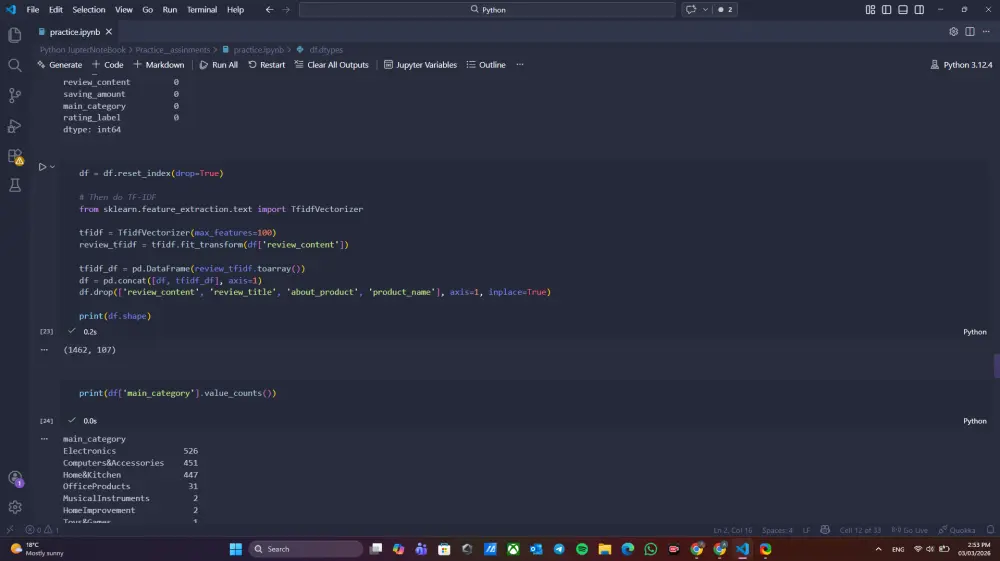Open Windows Start menu
Screen dimensions: 1000x561
tap(235, 549)
